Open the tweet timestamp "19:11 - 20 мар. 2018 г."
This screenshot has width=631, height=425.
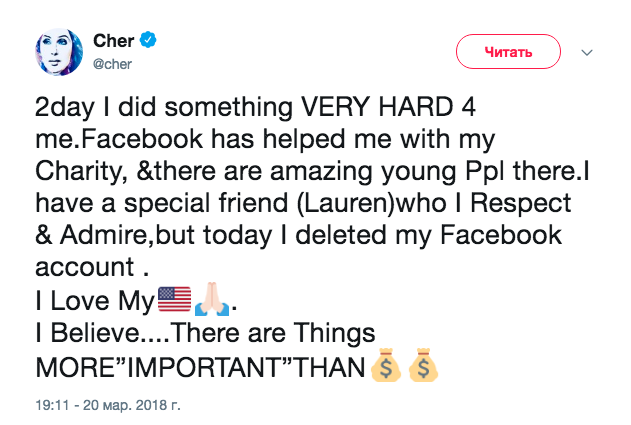click(x=98, y=407)
